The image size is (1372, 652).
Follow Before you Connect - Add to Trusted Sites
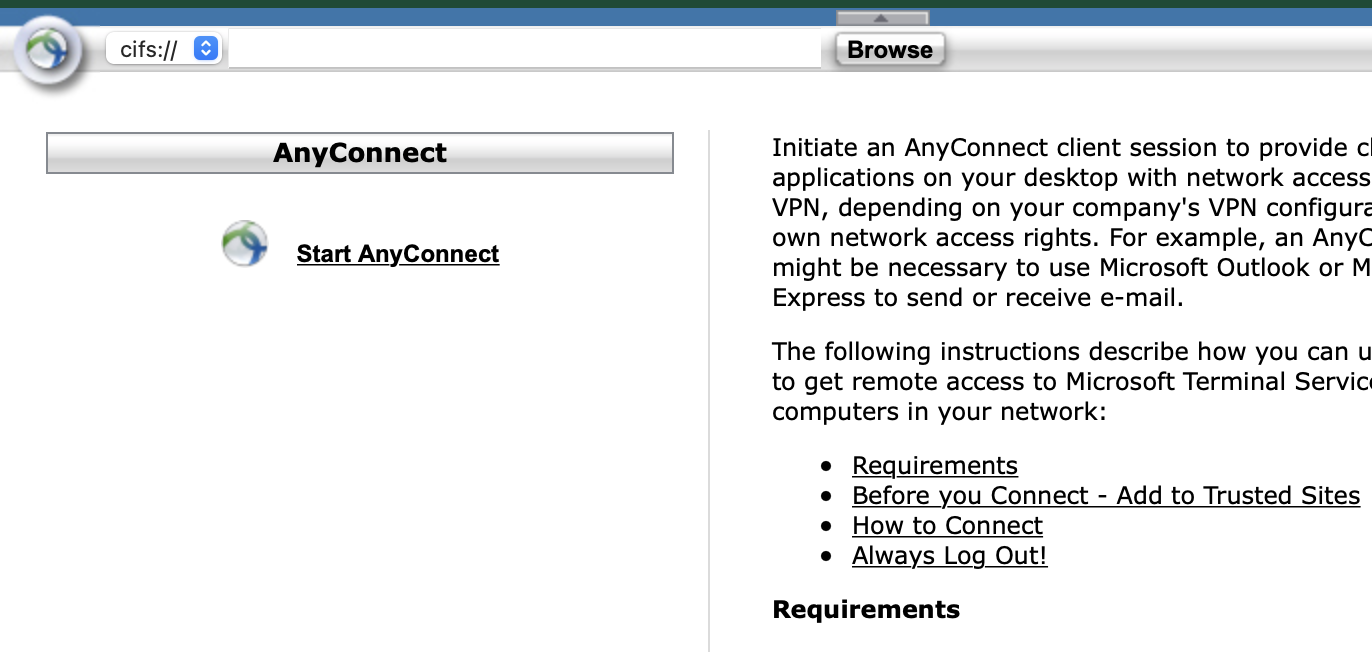tap(1105, 496)
